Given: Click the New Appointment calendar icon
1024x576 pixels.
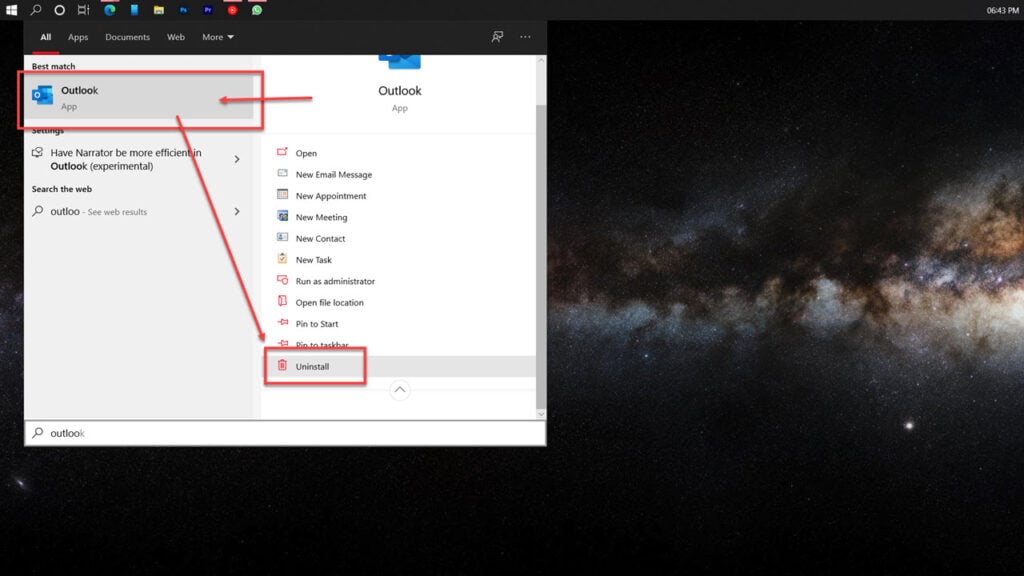Looking at the screenshot, I should [x=282, y=195].
